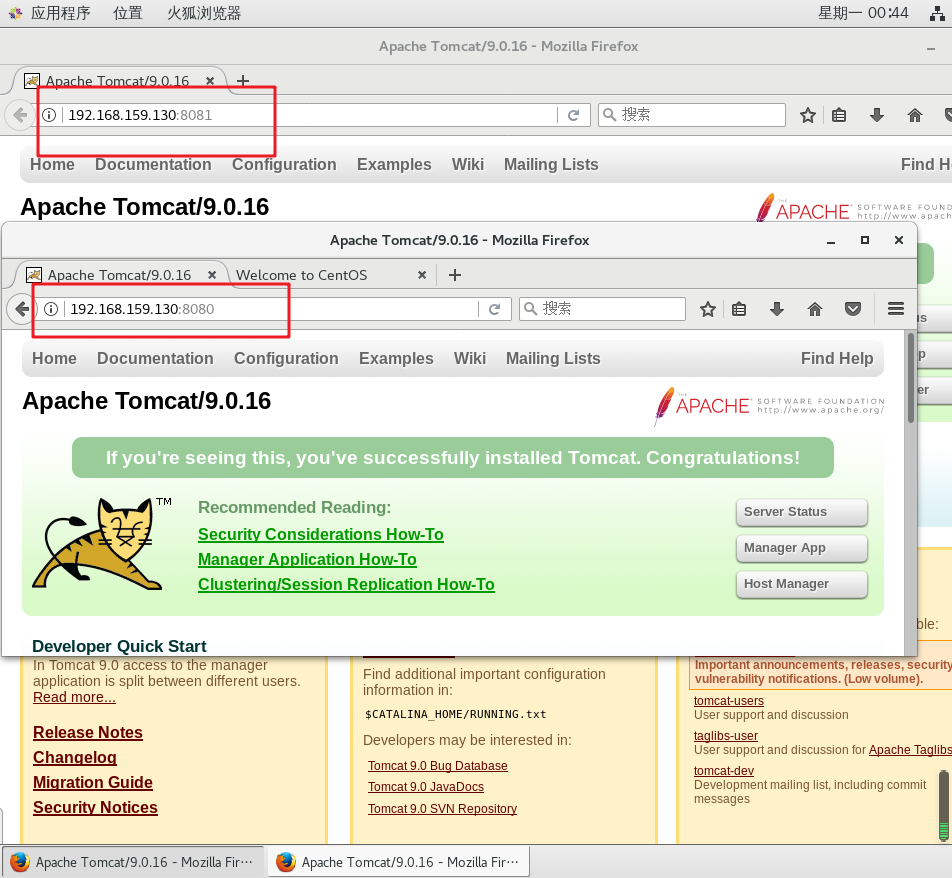
Task: Open Security Notices link in the rear window
Action: tap(95, 807)
